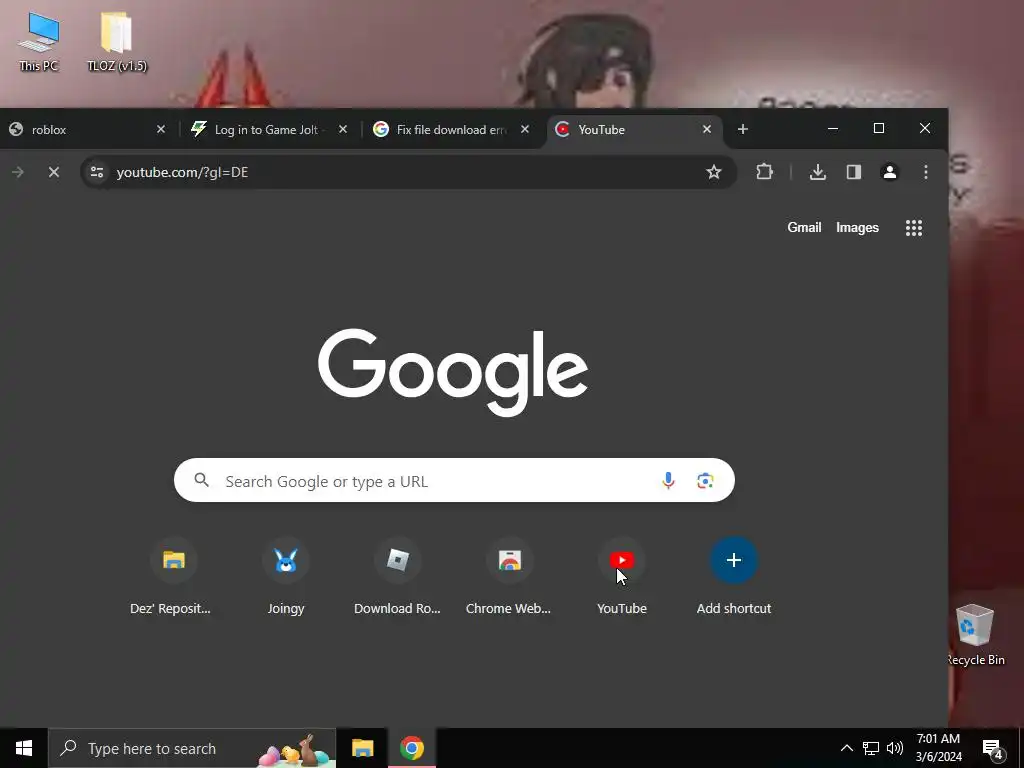The width and height of the screenshot is (1024, 768).
Task: Click the magnifier icon in Google search box
Action: (202, 481)
